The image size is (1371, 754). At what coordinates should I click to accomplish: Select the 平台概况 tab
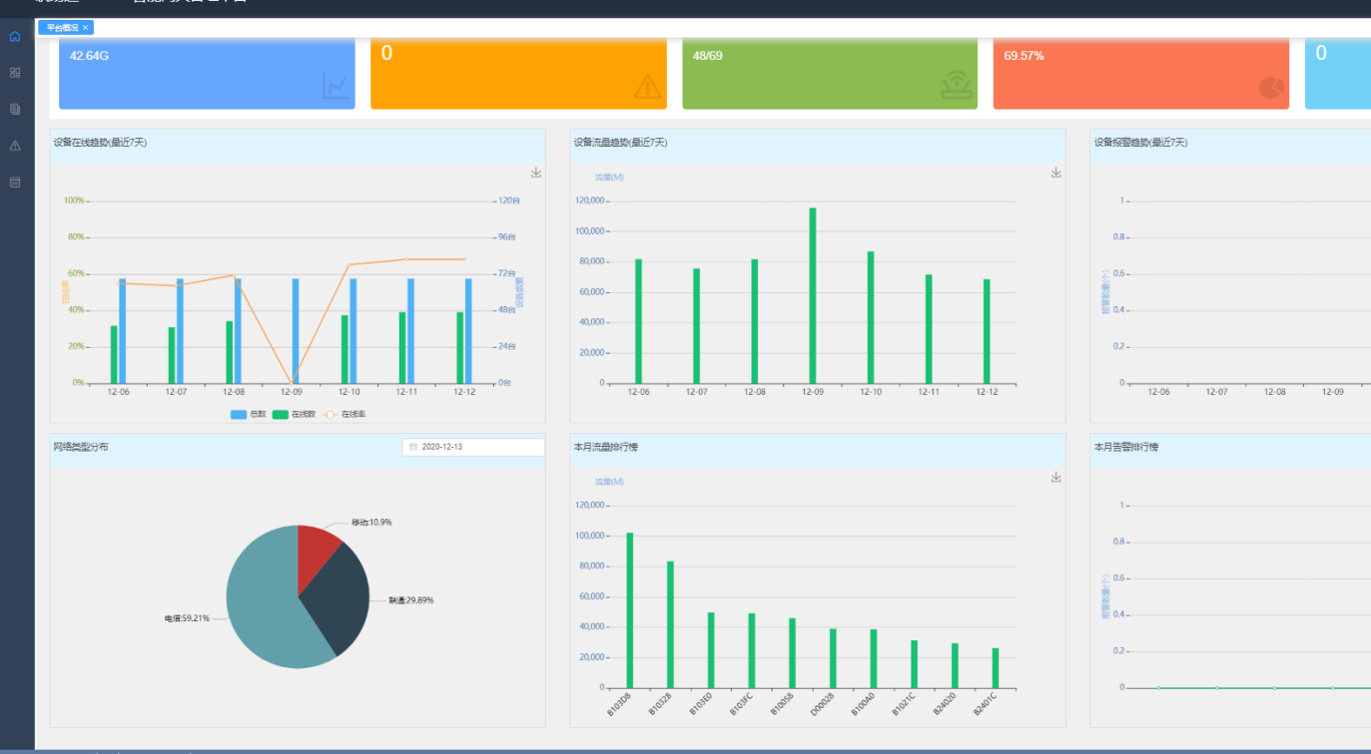click(62, 28)
